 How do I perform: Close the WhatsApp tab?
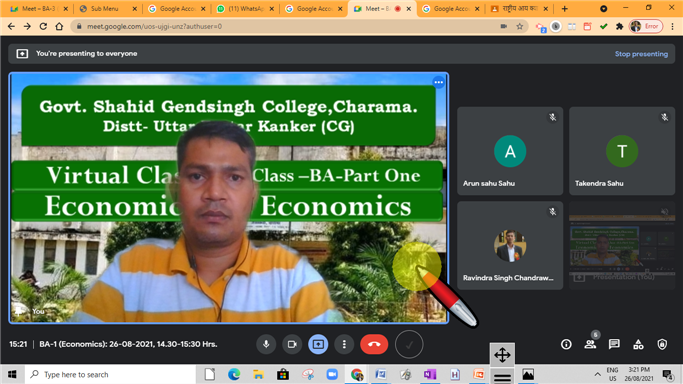[x=271, y=9]
